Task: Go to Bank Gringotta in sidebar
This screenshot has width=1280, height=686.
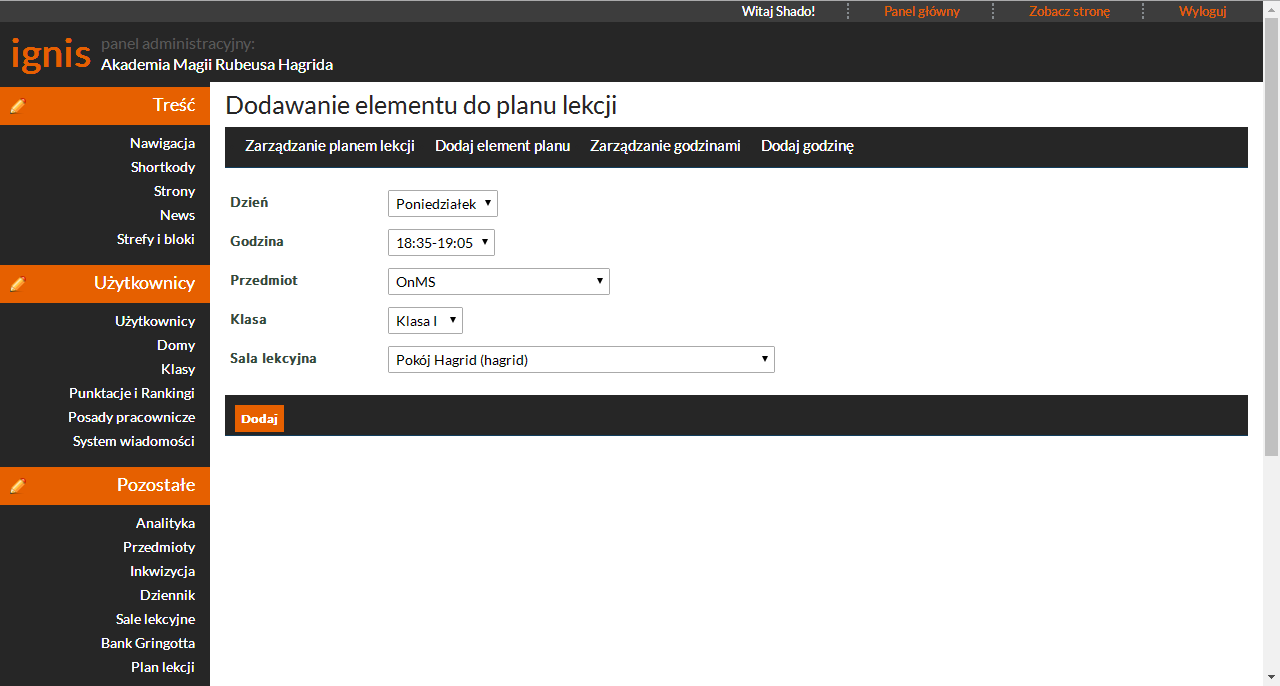Action: [148, 643]
